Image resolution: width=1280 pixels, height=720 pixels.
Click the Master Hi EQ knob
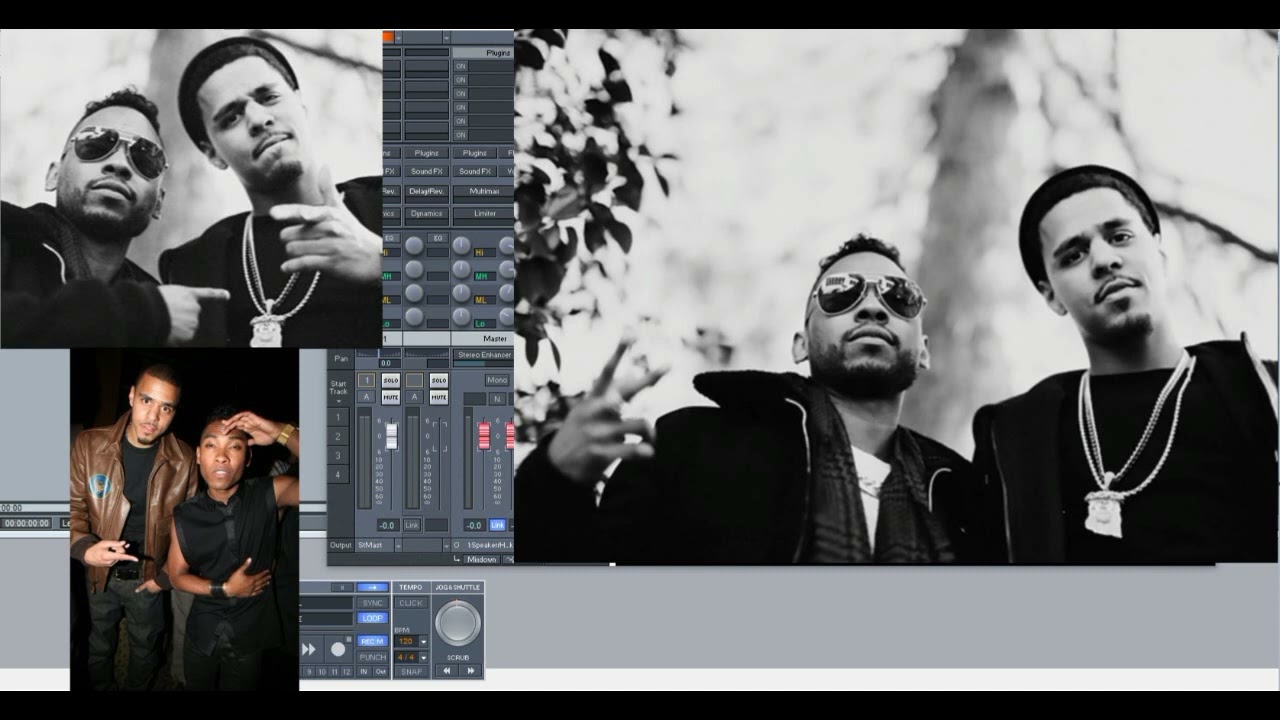[461, 245]
